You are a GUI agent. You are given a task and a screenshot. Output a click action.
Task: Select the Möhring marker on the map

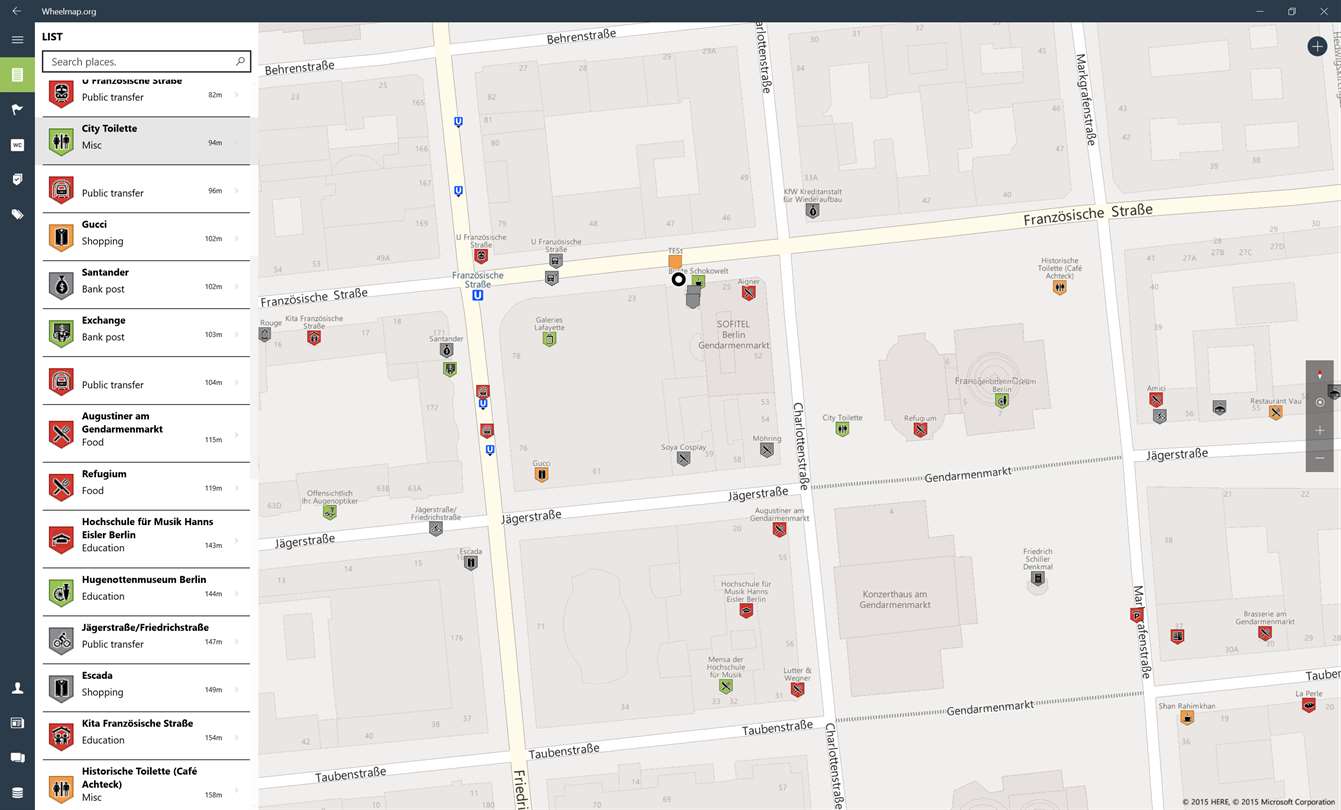click(767, 450)
